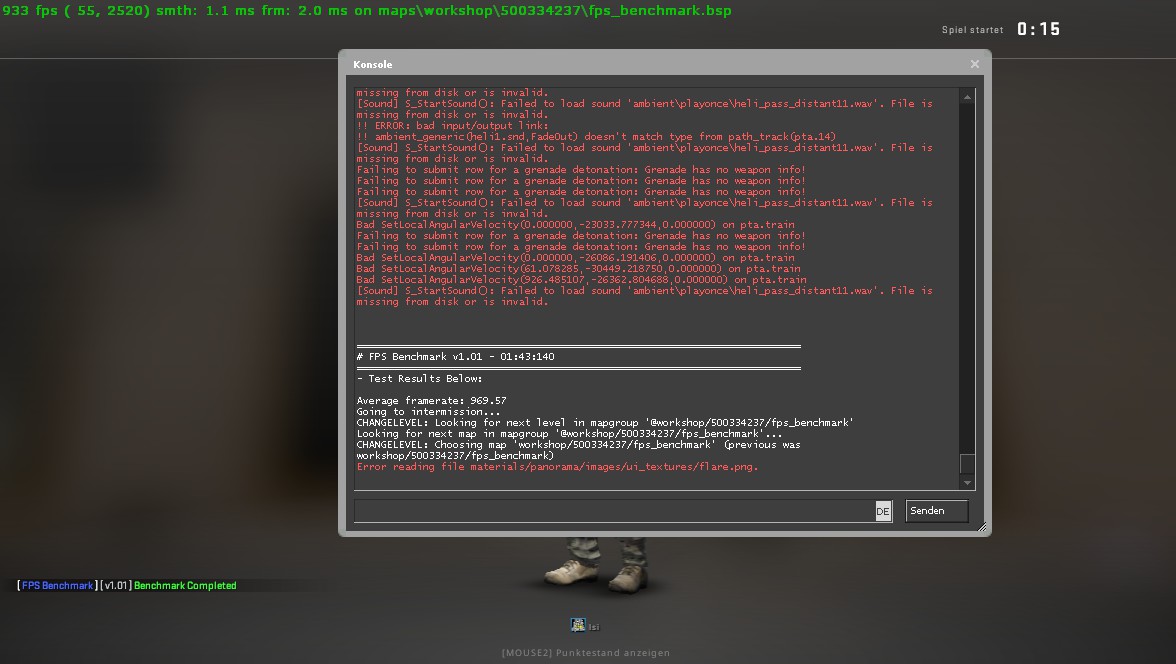Click the '!! ERROR: bad input/output link:' line
The height and width of the screenshot is (664, 1176).
[x=452, y=126]
